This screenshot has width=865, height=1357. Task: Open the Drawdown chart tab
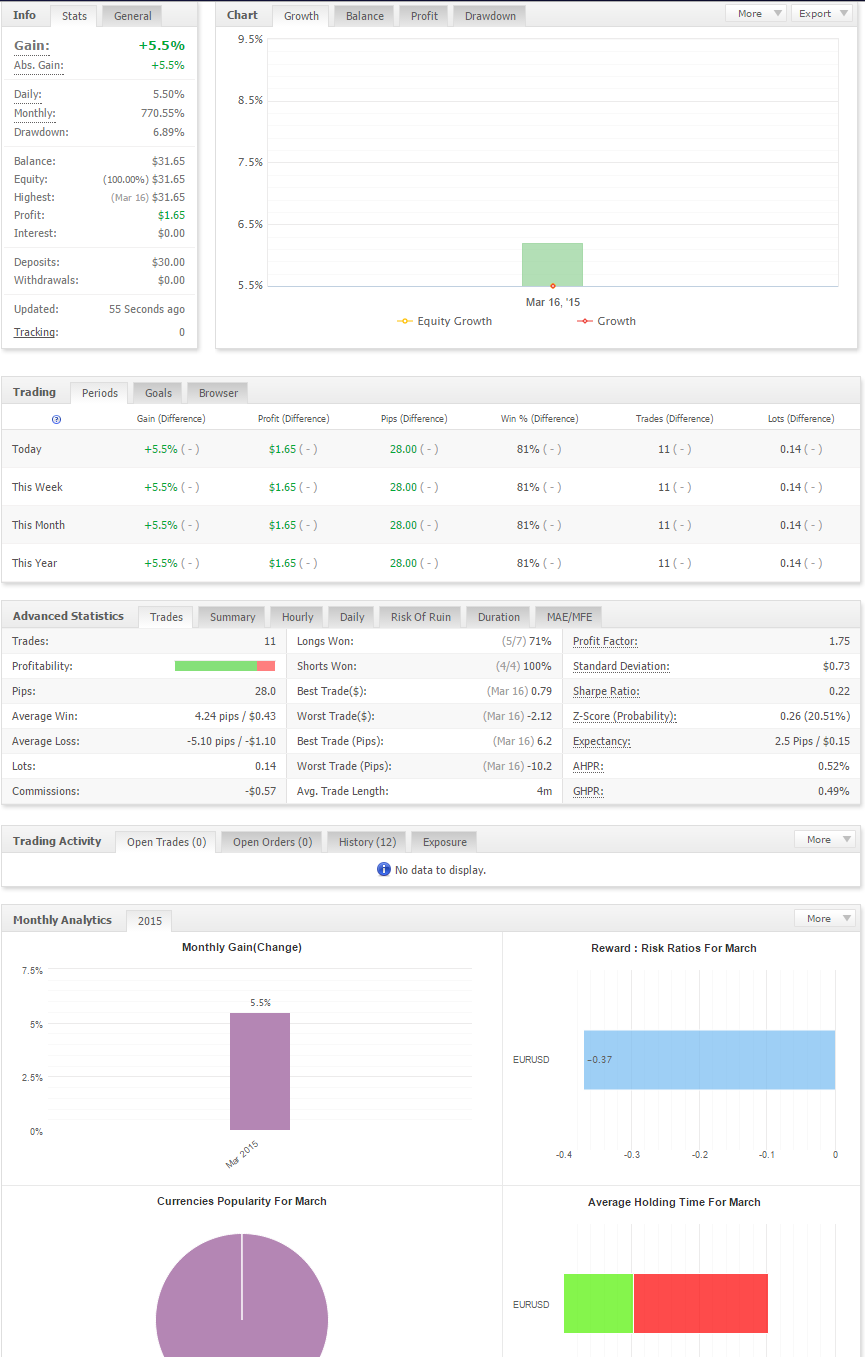(490, 16)
